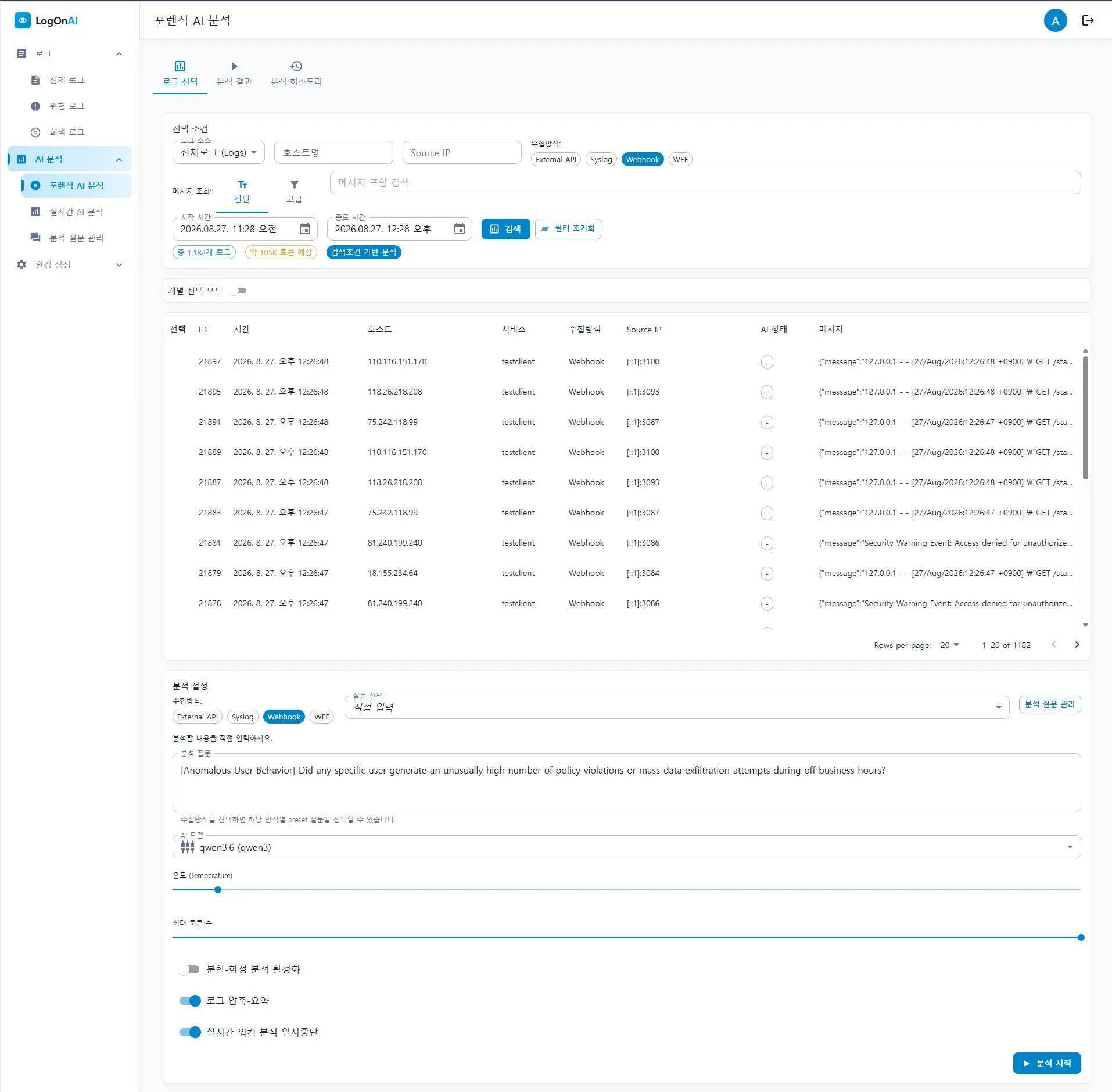Click the 분석 시작 button
The height and width of the screenshot is (1092, 1112).
pyautogui.click(x=1047, y=1064)
